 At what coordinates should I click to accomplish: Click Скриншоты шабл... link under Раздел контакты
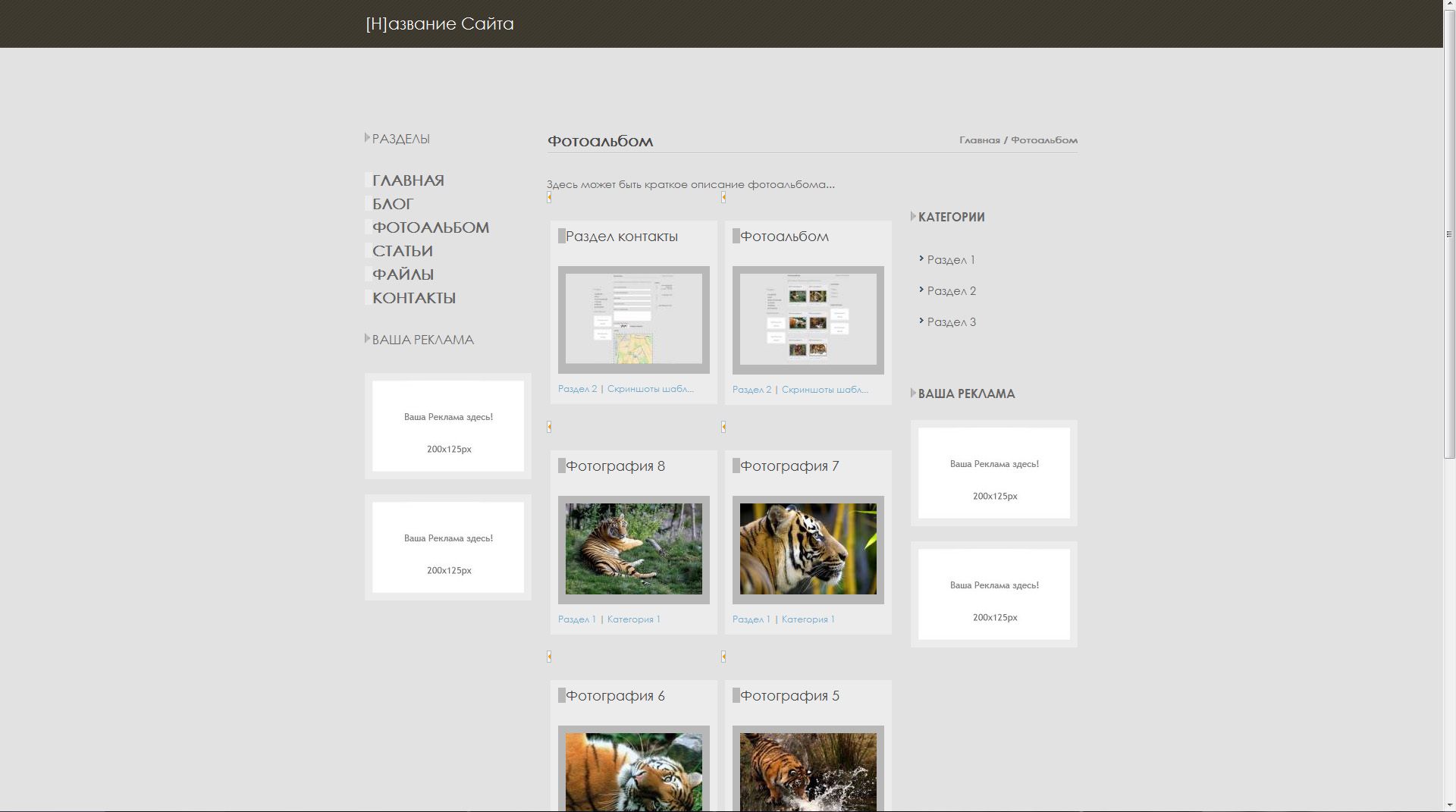pos(650,389)
